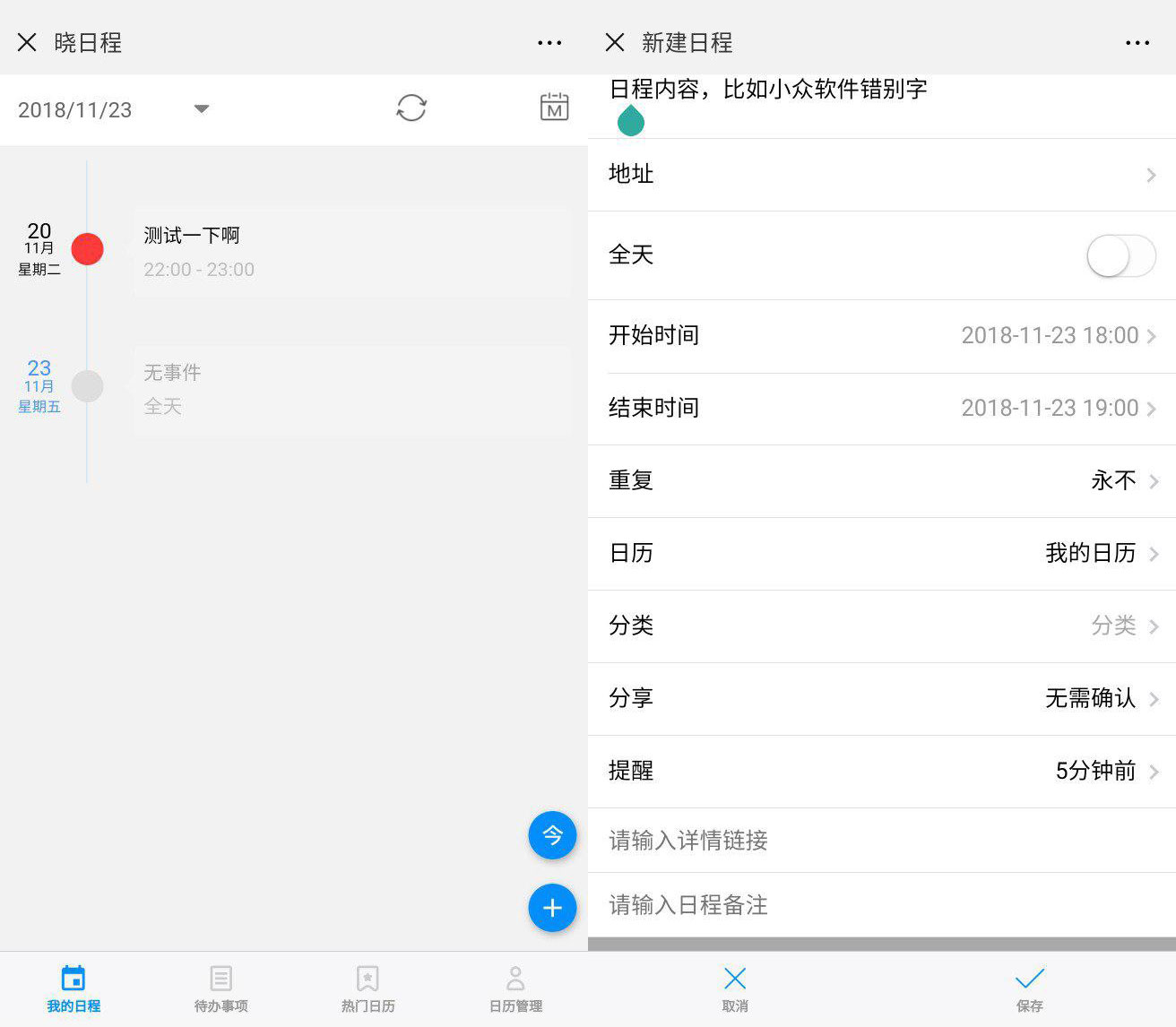
Task: Change 开始时间 2018-11-23 18:00
Action: pyautogui.click(x=882, y=336)
